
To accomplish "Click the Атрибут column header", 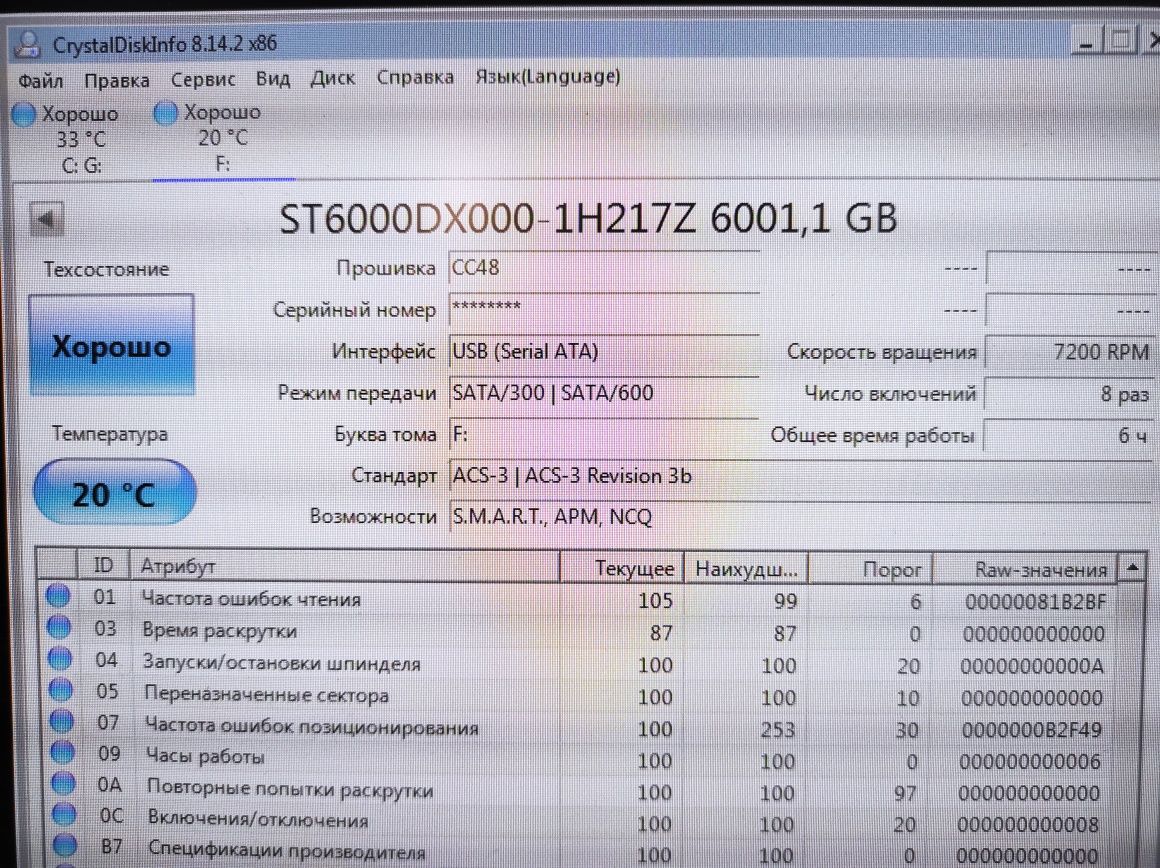I will [x=344, y=567].
